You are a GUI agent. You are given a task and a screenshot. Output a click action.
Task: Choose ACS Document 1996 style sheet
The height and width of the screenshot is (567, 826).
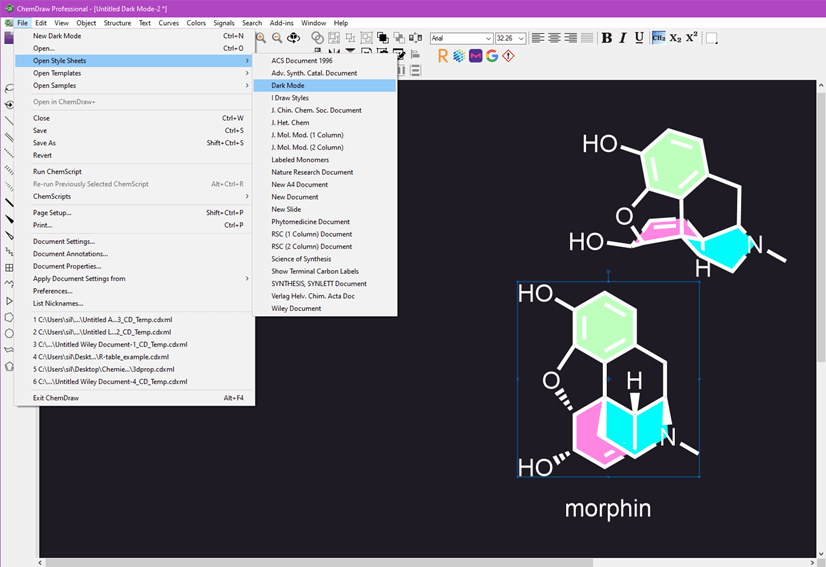[324, 61]
